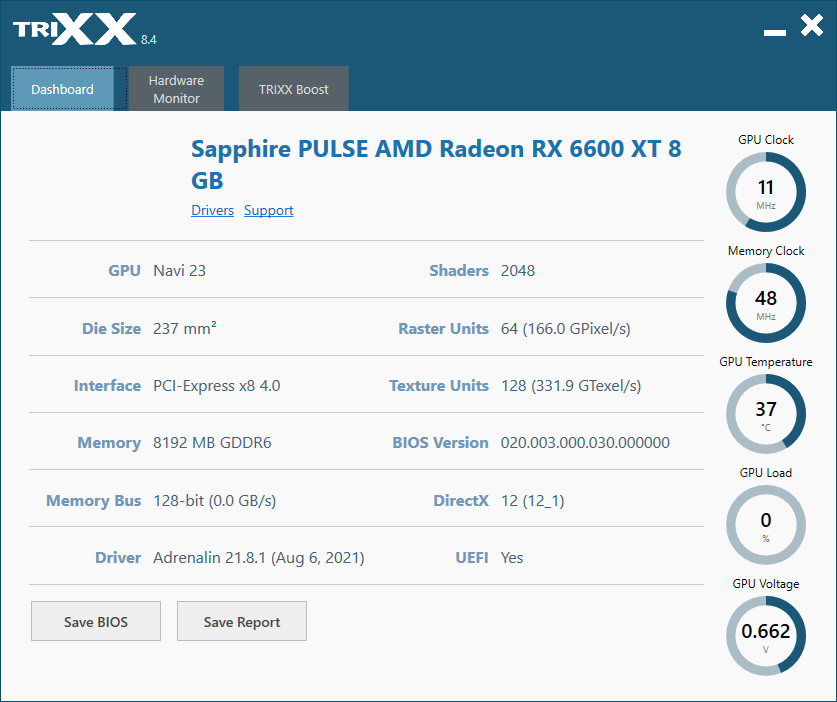Viewport: 837px width, 702px height.
Task: Select '8192 MB GDDR6' memory value
Action: [x=212, y=443]
